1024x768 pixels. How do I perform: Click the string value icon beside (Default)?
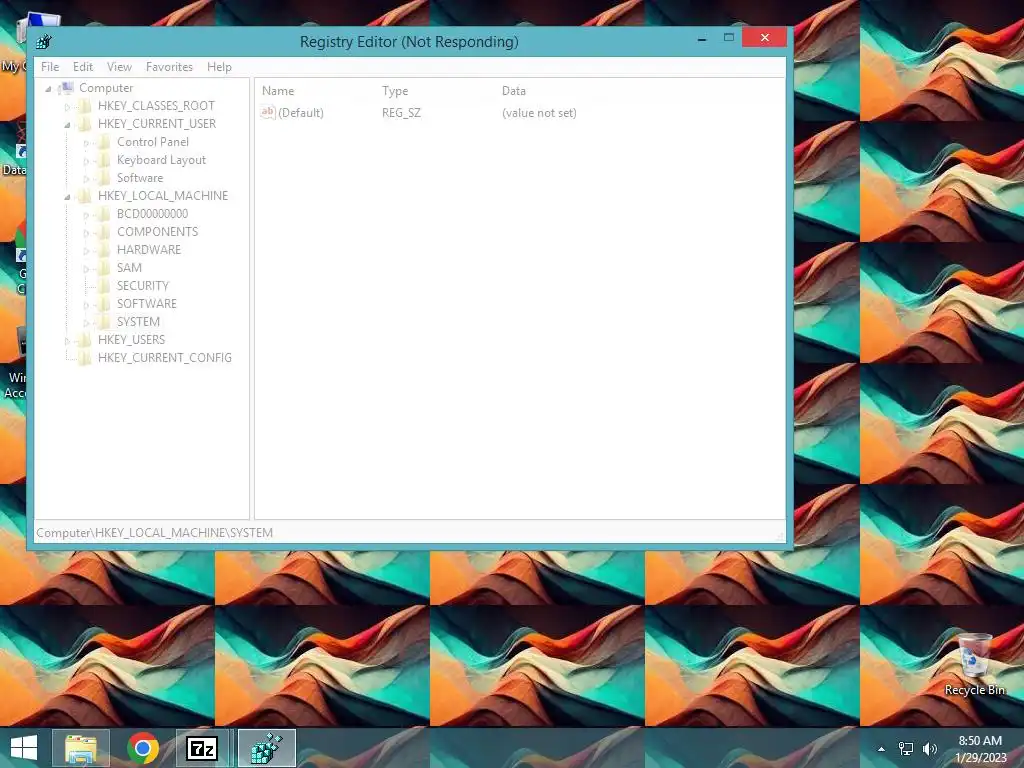pyautogui.click(x=268, y=112)
